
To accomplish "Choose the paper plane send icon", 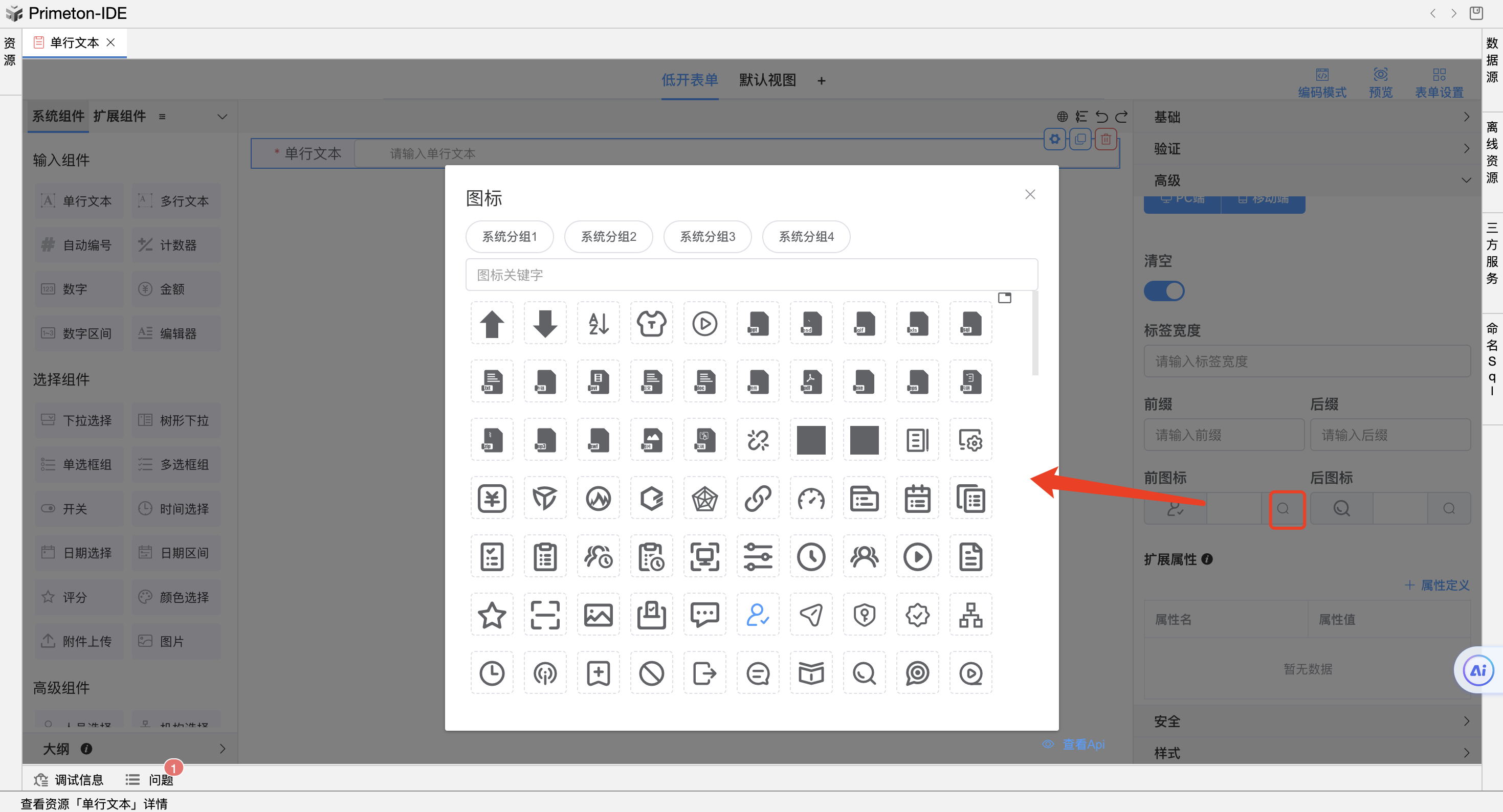I will [x=810, y=615].
